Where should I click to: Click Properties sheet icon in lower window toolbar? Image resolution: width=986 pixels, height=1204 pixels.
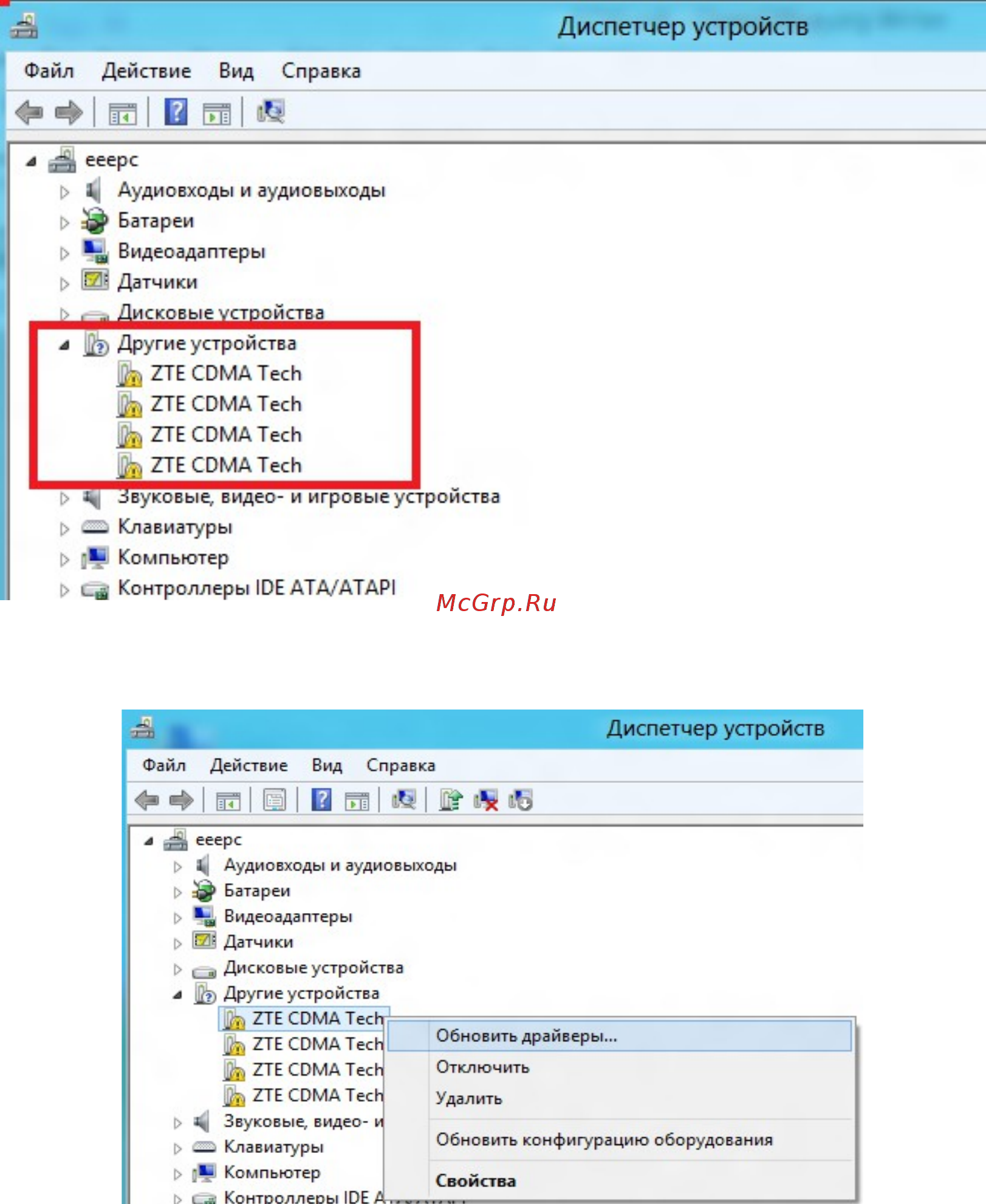(275, 800)
